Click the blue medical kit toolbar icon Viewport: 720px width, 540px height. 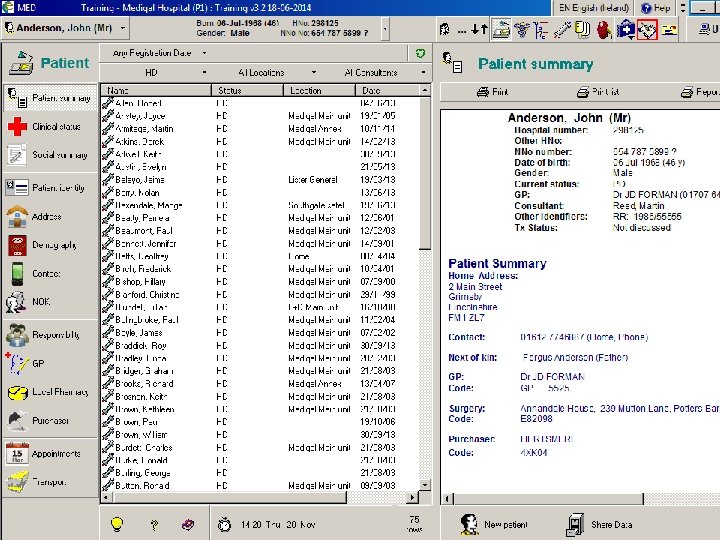coord(625,30)
